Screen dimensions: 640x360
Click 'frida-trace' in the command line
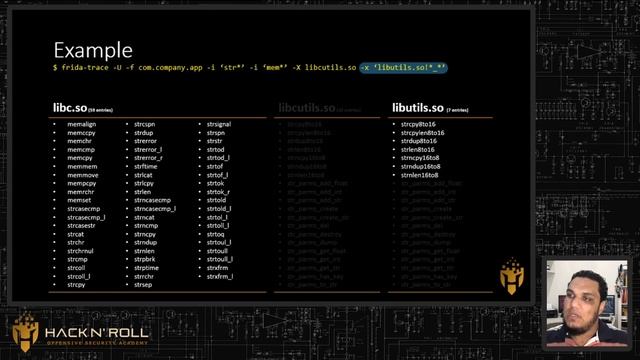point(85,68)
